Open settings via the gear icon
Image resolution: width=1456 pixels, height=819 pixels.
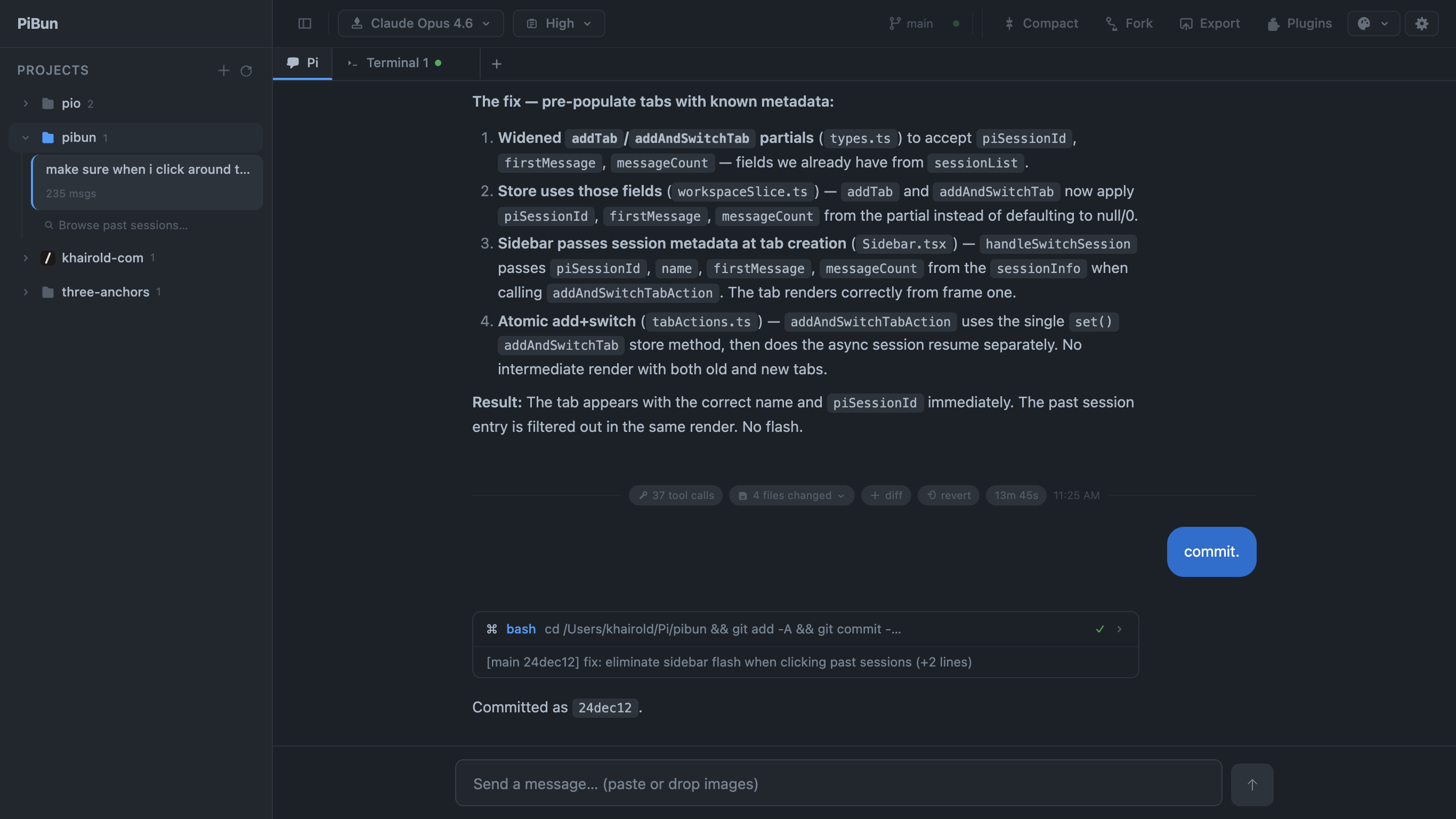[1421, 23]
